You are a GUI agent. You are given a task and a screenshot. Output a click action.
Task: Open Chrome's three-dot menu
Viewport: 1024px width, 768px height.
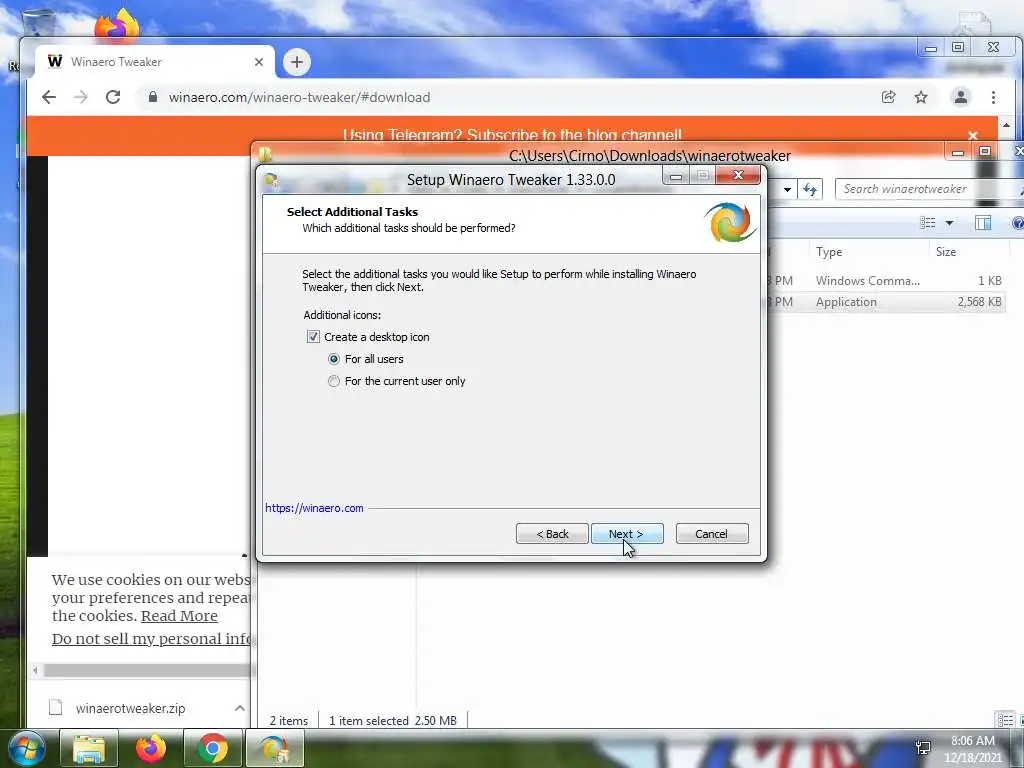coord(993,97)
